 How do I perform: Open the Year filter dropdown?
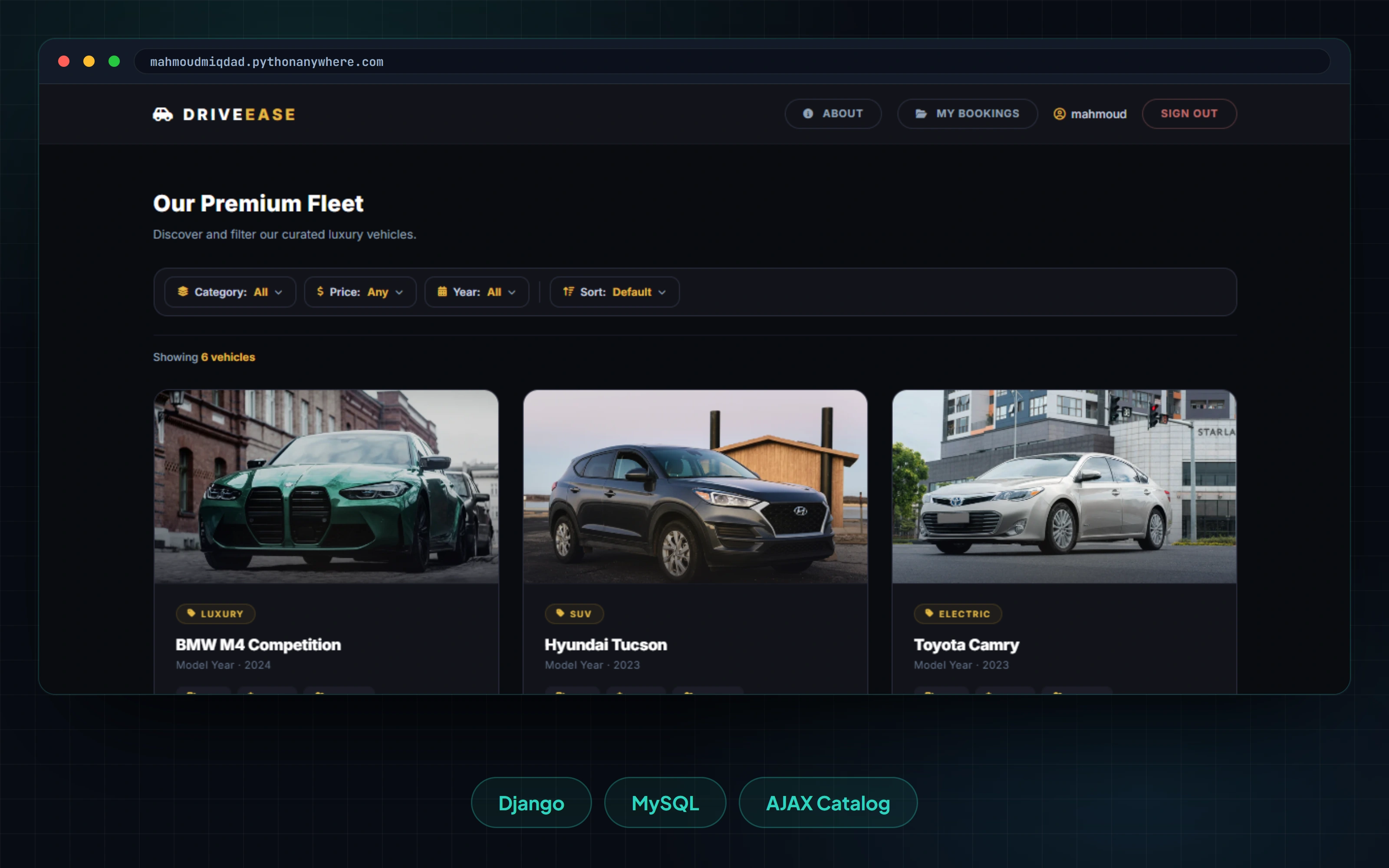[477, 292]
